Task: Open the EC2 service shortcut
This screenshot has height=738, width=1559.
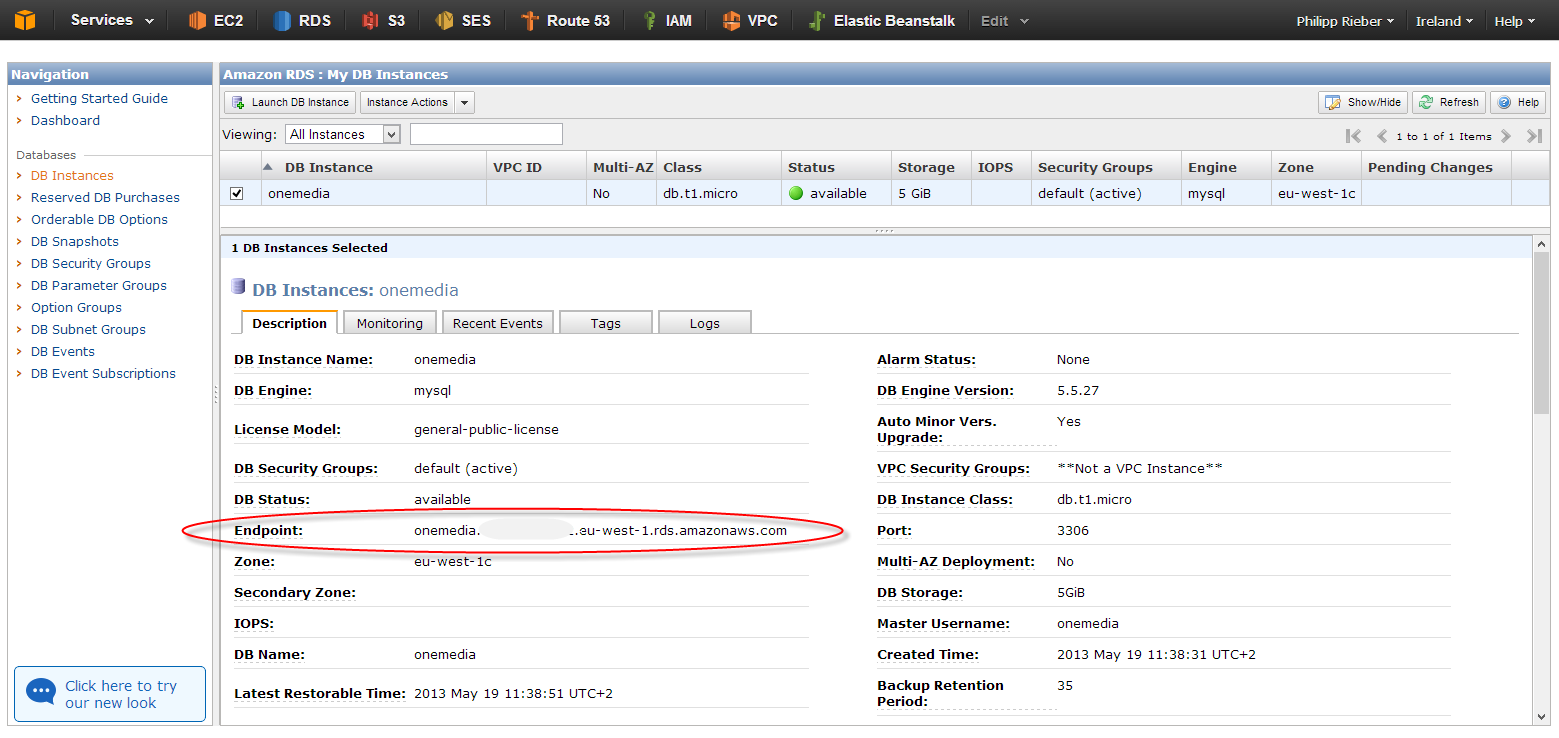Action: coord(216,20)
